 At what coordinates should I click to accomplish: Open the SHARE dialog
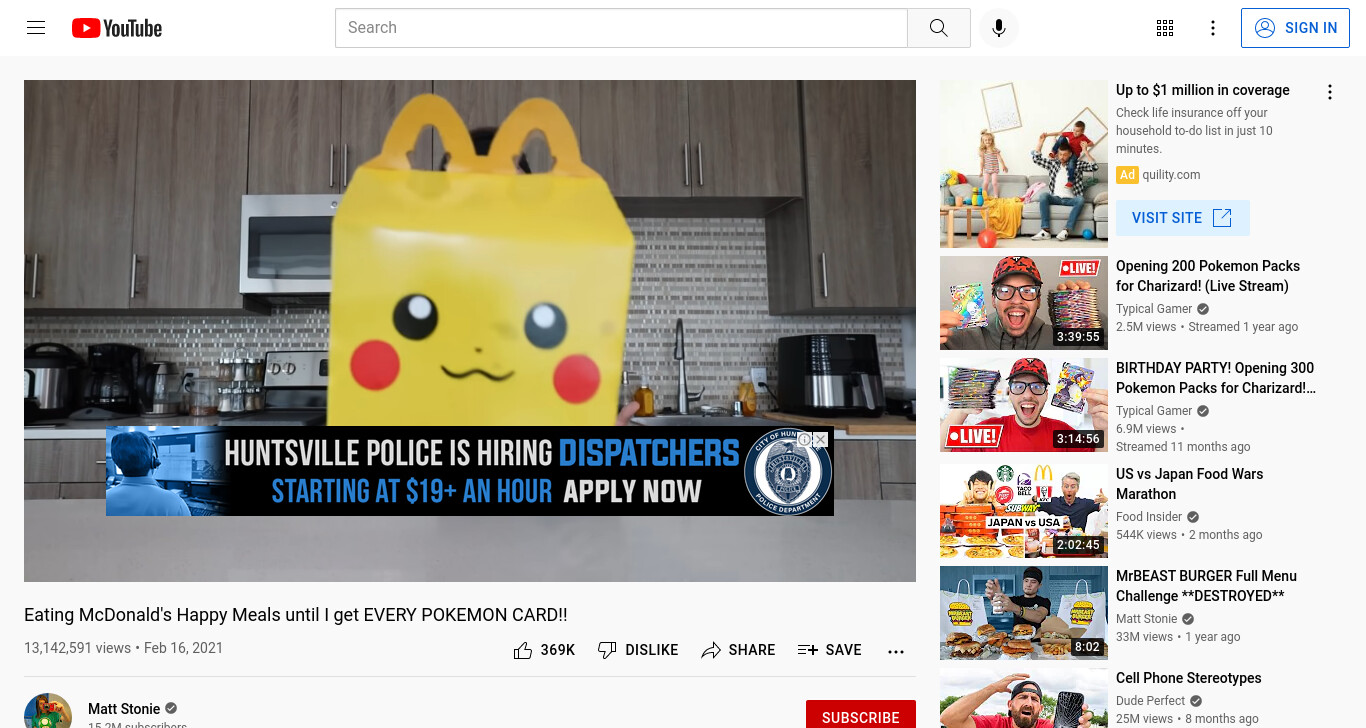tap(738, 650)
